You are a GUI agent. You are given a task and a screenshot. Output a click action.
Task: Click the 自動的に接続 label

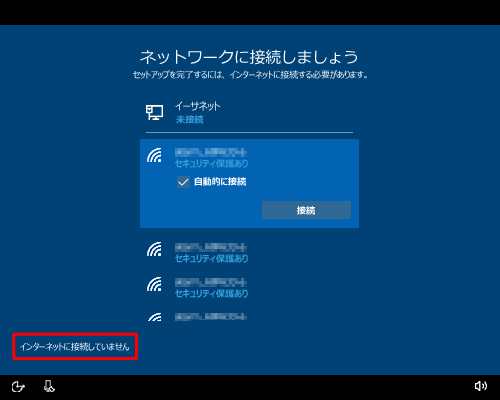220,182
